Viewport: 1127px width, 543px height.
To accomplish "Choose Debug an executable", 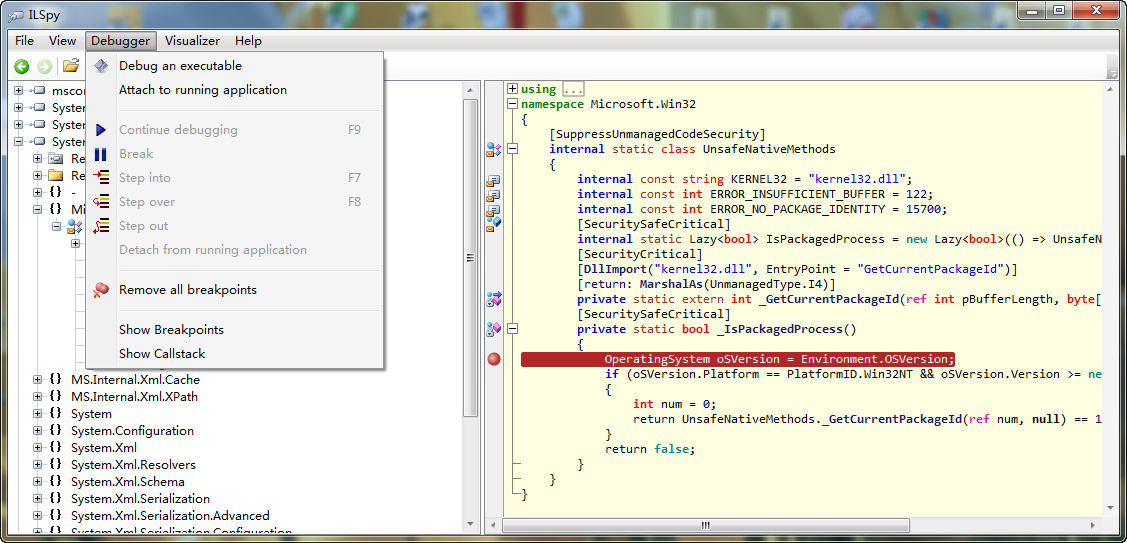I will click(x=234, y=66).
